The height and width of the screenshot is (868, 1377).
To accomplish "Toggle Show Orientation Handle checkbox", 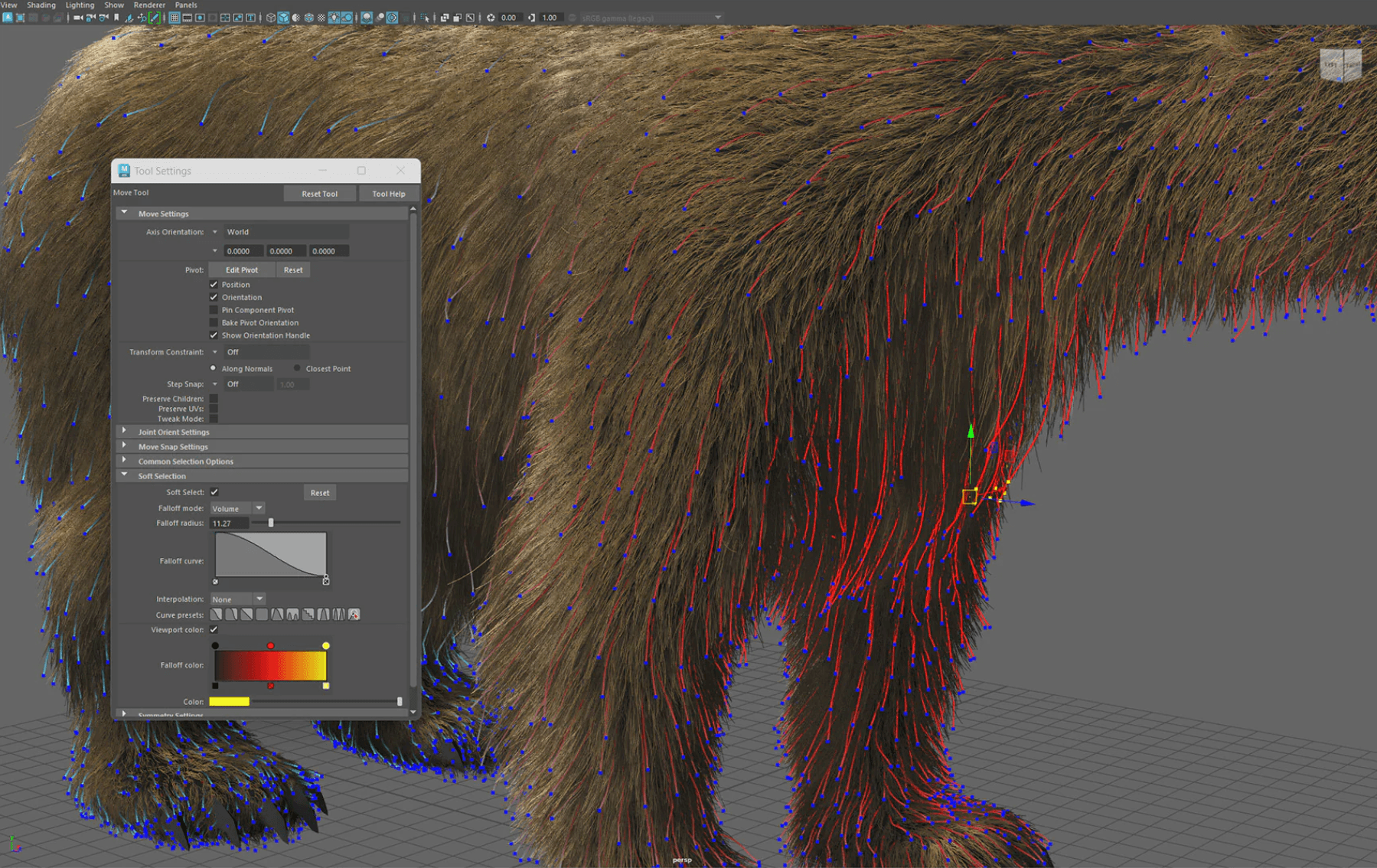I will tap(214, 335).
